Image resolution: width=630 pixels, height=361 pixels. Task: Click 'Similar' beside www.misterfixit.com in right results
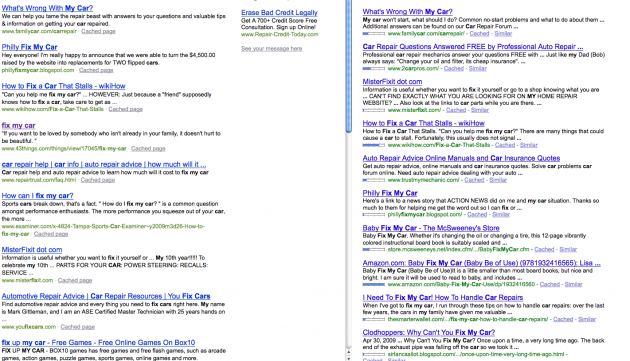click(480, 110)
